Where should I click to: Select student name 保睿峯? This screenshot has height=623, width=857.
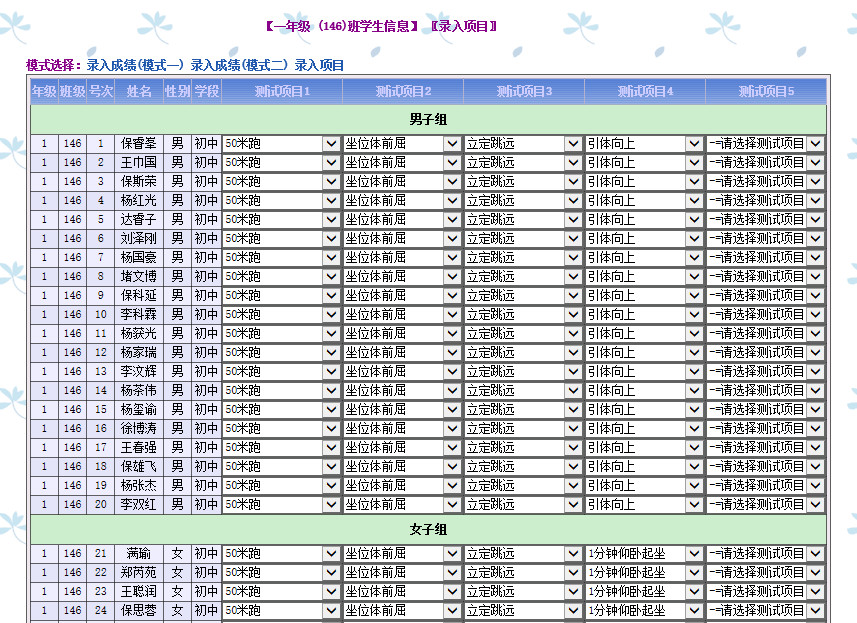tap(139, 144)
